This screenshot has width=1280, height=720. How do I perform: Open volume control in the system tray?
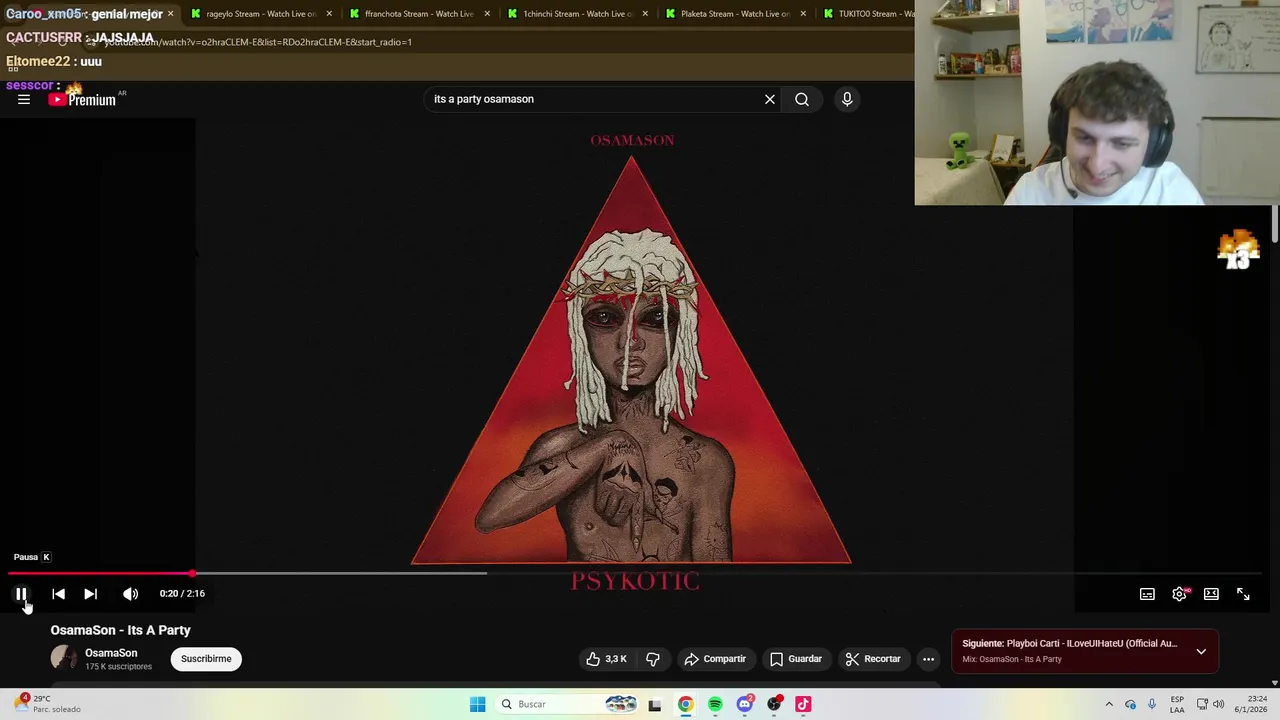pyautogui.click(x=1218, y=704)
